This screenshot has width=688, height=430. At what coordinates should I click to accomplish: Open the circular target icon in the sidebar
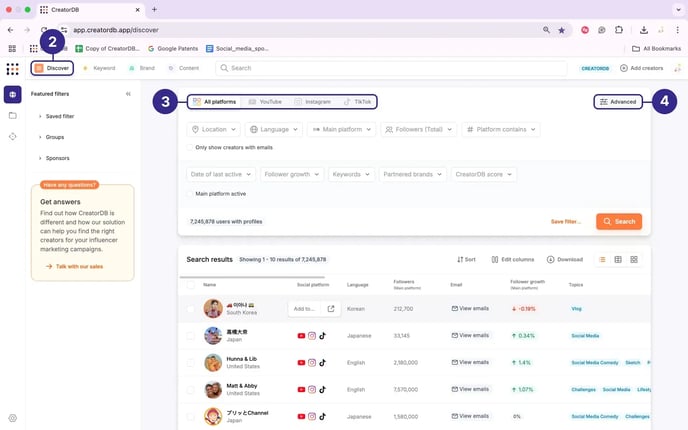[13, 136]
